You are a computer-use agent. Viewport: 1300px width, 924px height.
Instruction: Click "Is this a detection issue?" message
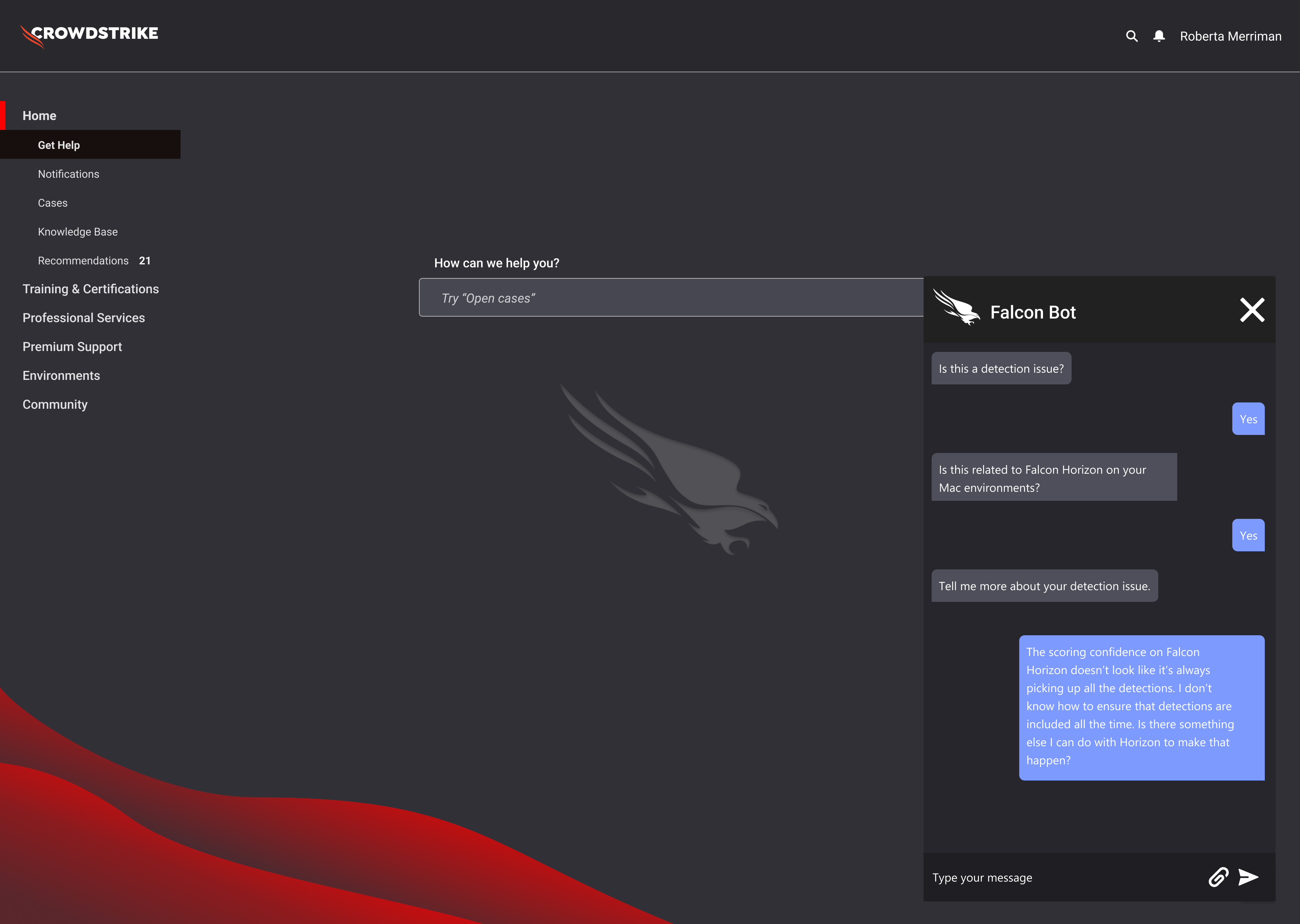coord(1001,369)
